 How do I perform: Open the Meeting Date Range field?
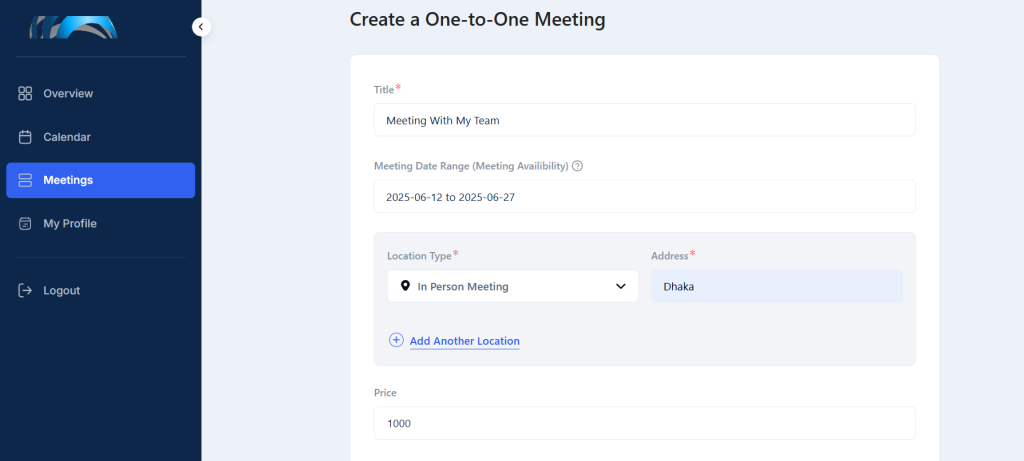645,197
